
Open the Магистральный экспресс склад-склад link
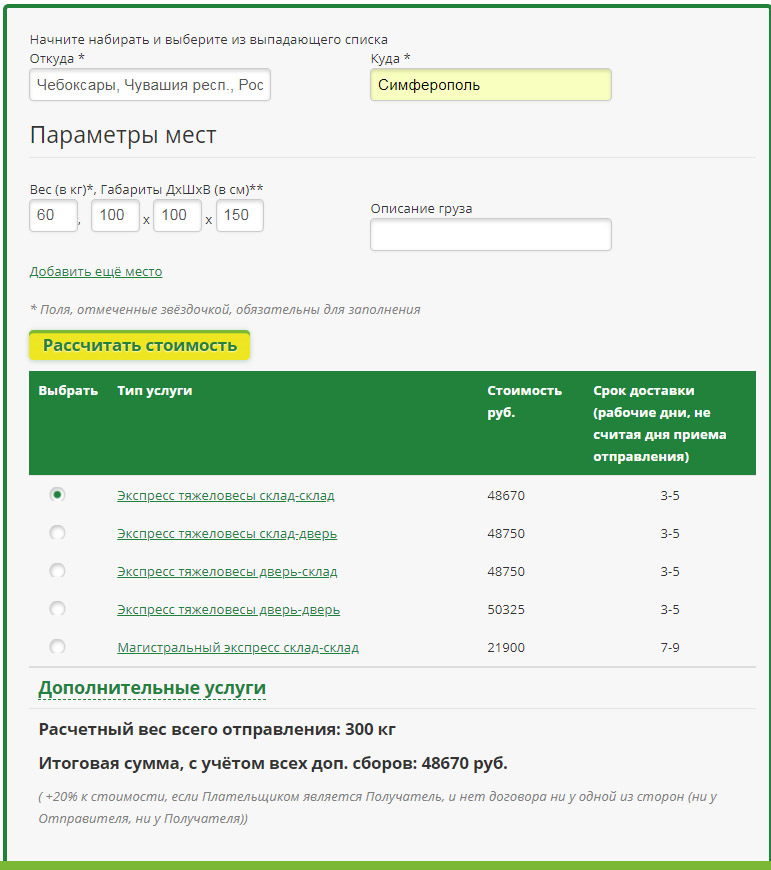point(238,648)
